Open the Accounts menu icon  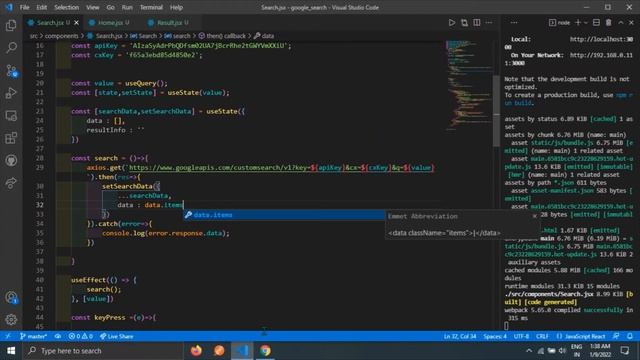click(11, 298)
